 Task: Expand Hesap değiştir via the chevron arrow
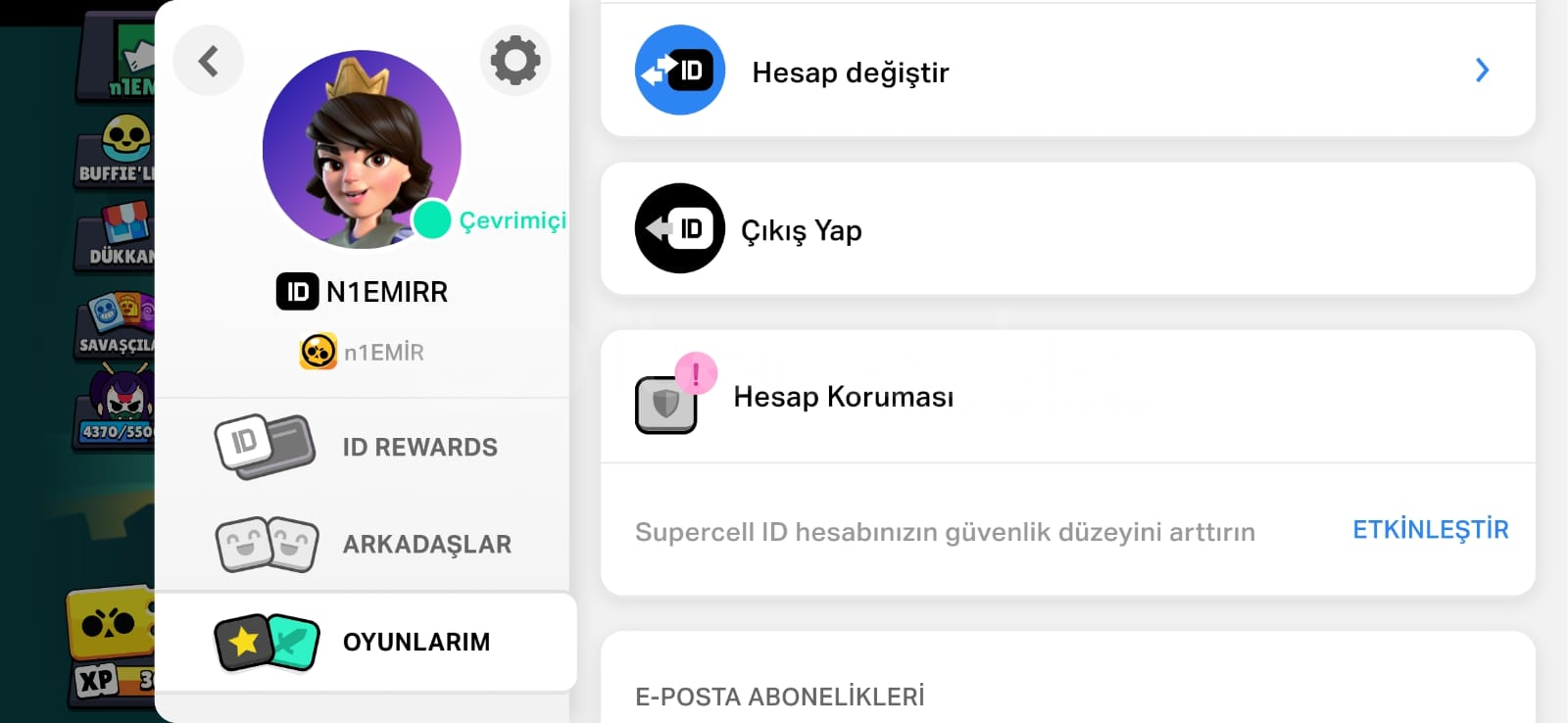1482,71
